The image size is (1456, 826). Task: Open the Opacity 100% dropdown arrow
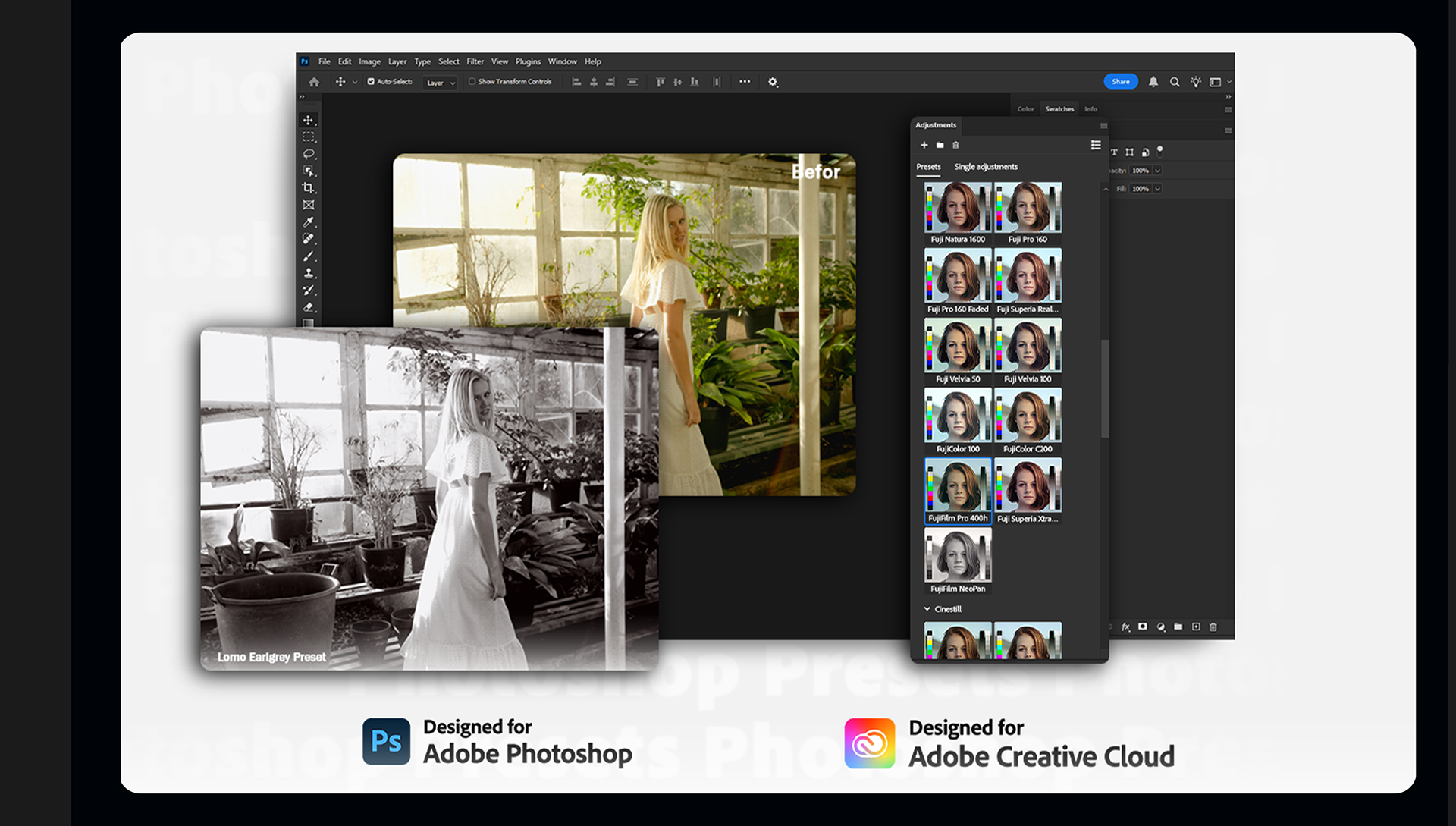point(1158,171)
